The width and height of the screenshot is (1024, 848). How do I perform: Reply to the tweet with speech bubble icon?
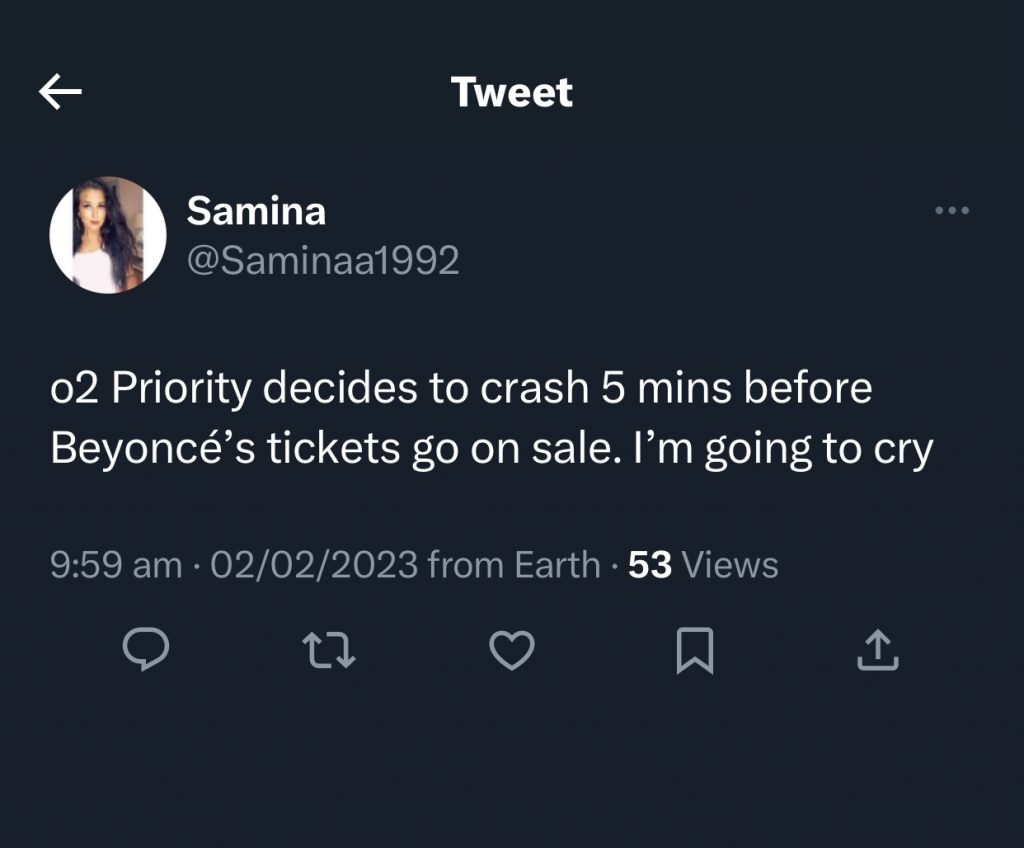tap(145, 650)
